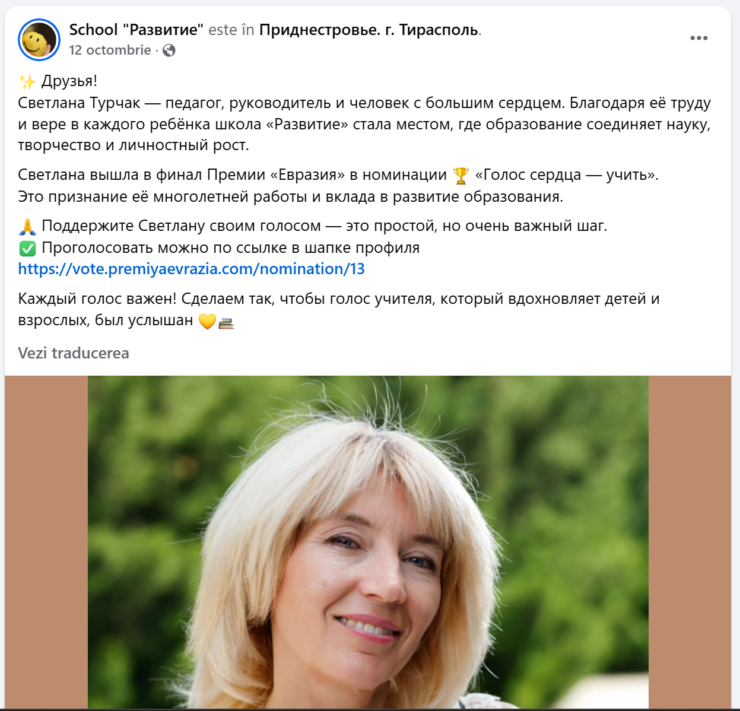Click Vezi traducerea to translate post

(x=73, y=353)
